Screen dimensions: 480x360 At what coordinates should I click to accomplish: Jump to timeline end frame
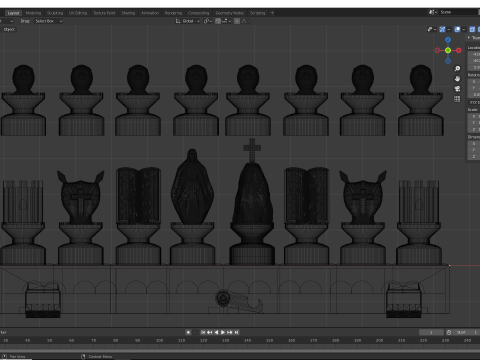point(236,332)
